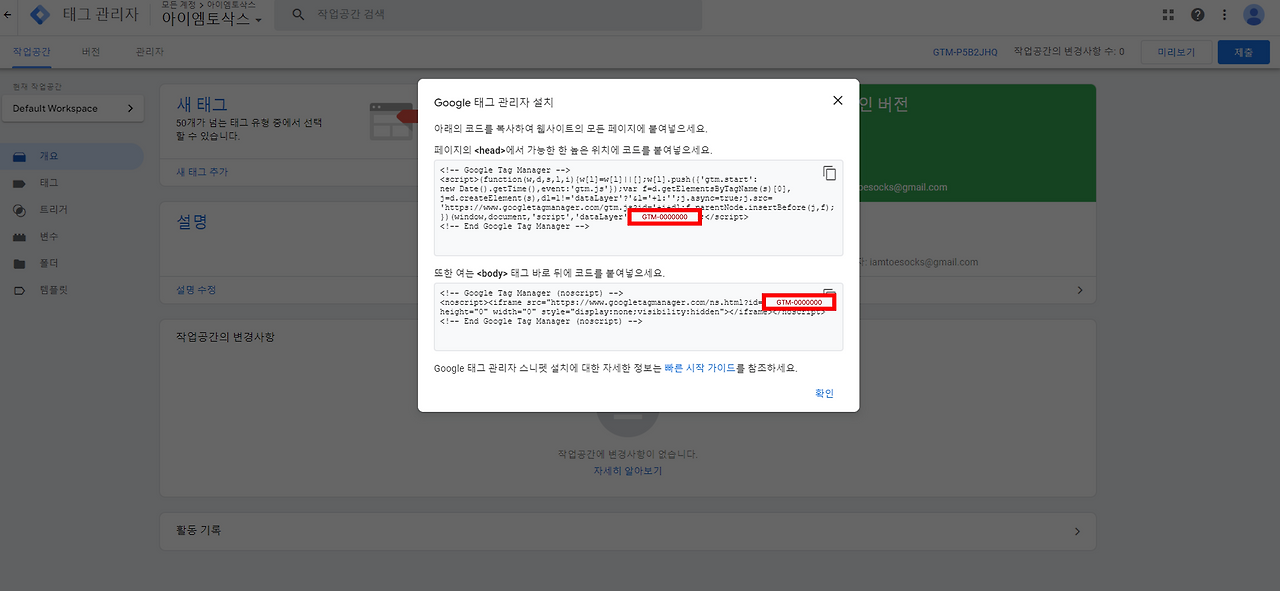Open the user account avatar

click(1254, 15)
